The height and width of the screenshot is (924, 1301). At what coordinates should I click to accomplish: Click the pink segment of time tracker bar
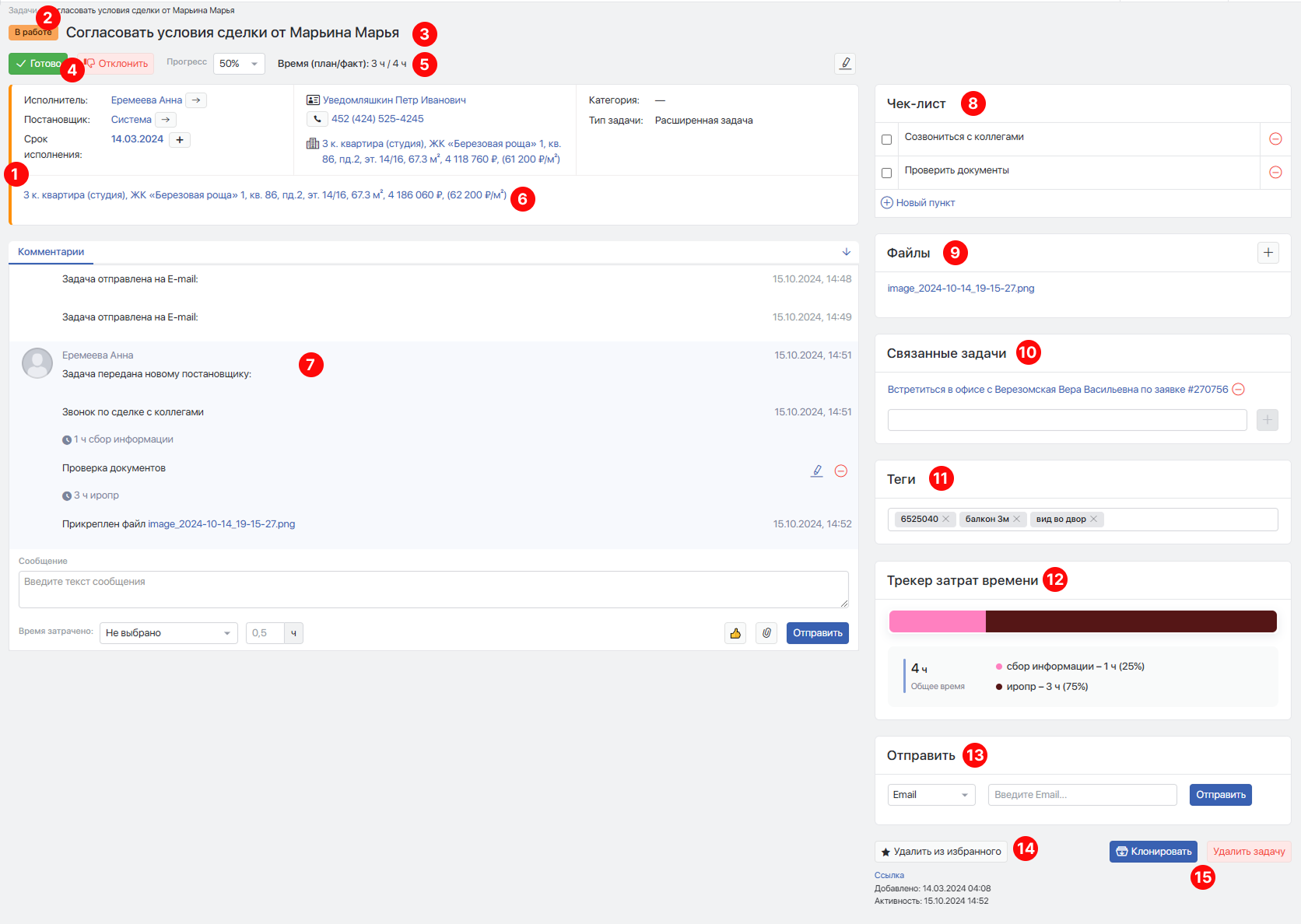point(937,621)
